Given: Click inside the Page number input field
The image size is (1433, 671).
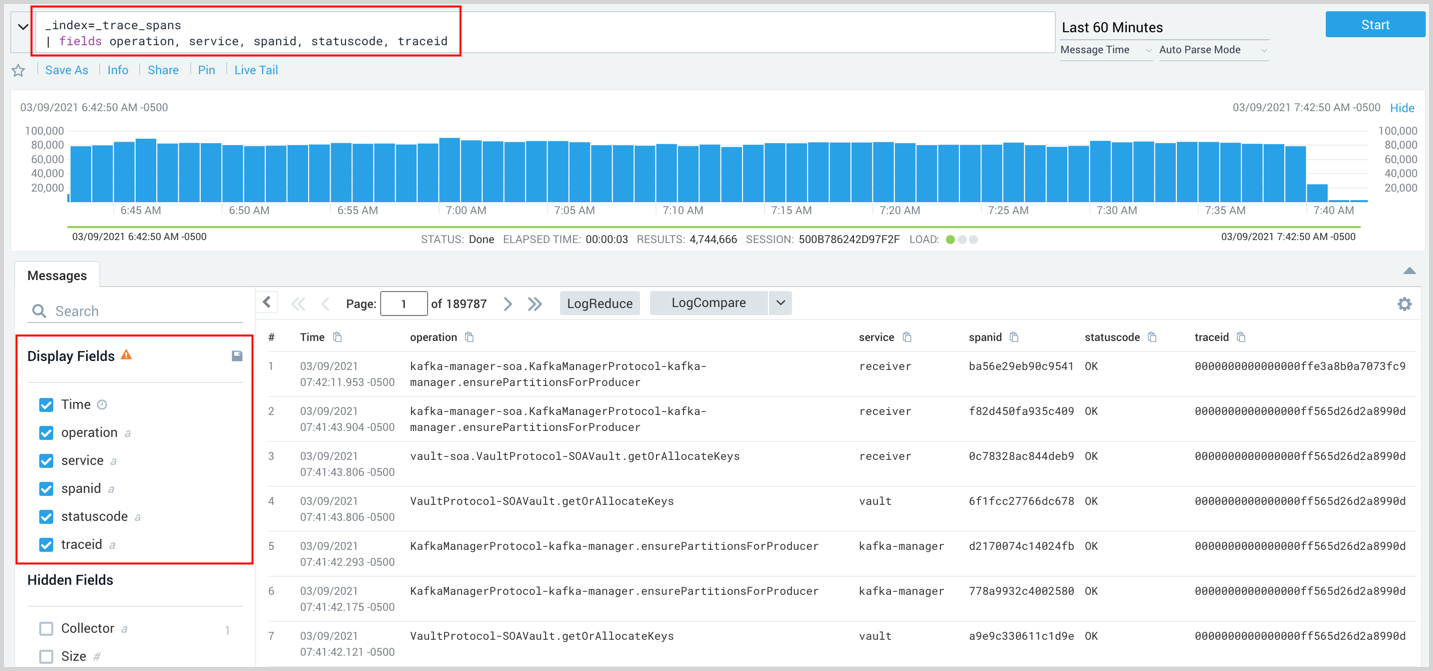Looking at the screenshot, I should tap(404, 302).
